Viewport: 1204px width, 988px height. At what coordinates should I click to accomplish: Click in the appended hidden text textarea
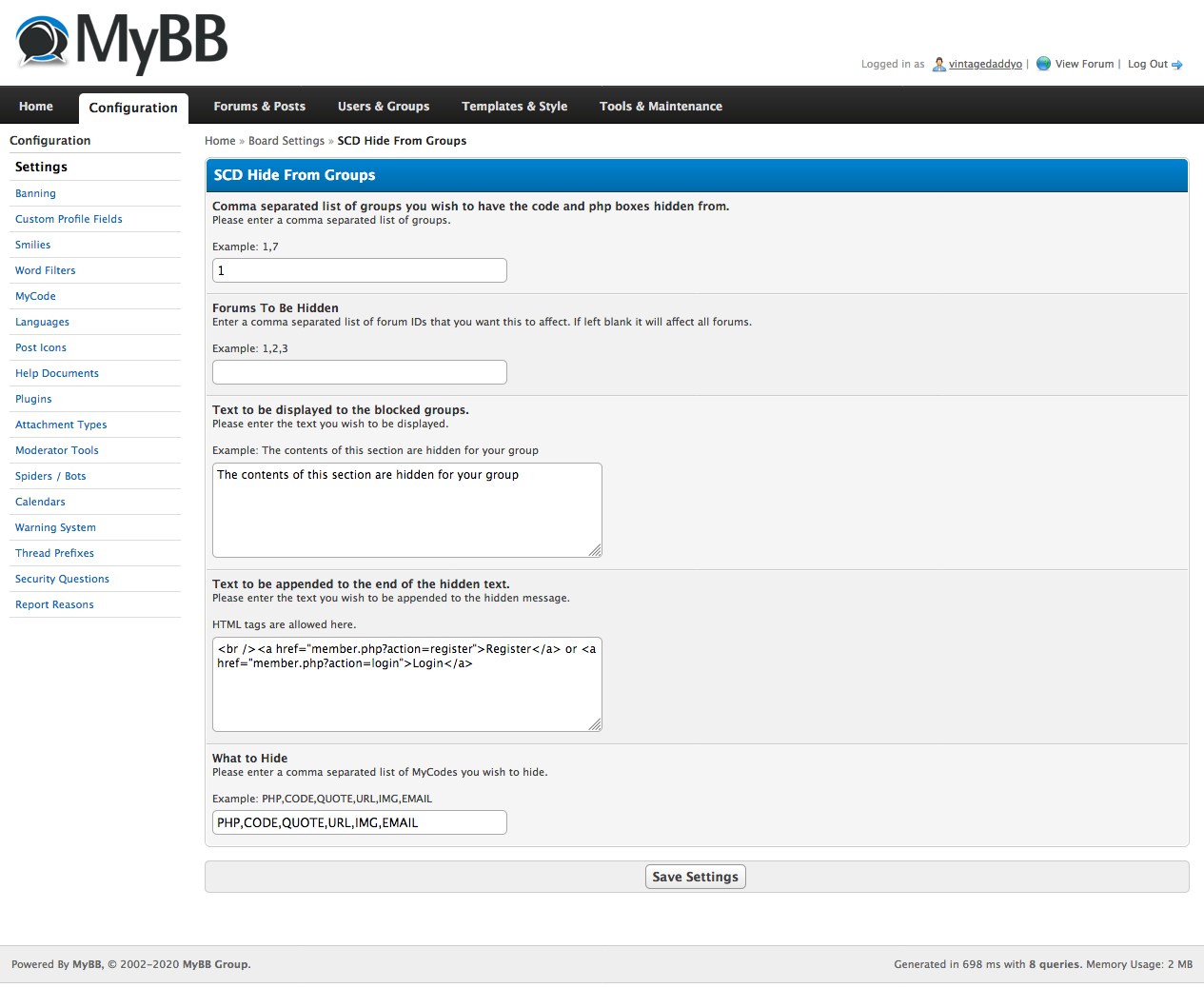pos(407,684)
